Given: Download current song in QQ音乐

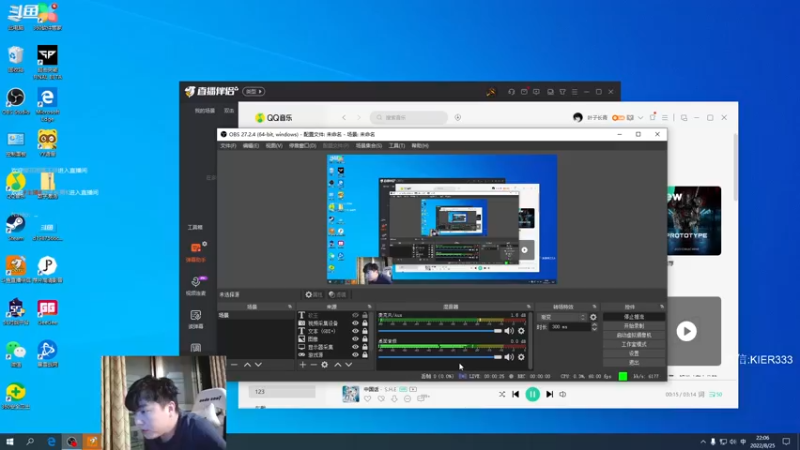Looking at the screenshot, I should pyautogui.click(x=394, y=398).
